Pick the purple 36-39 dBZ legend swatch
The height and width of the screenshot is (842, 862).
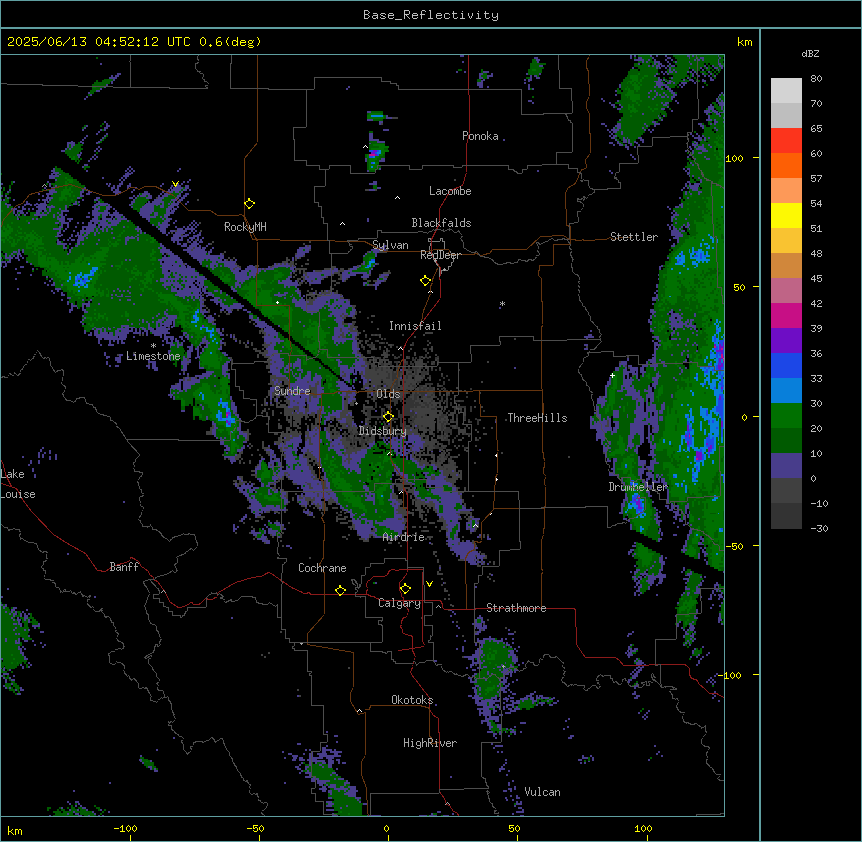[786, 341]
